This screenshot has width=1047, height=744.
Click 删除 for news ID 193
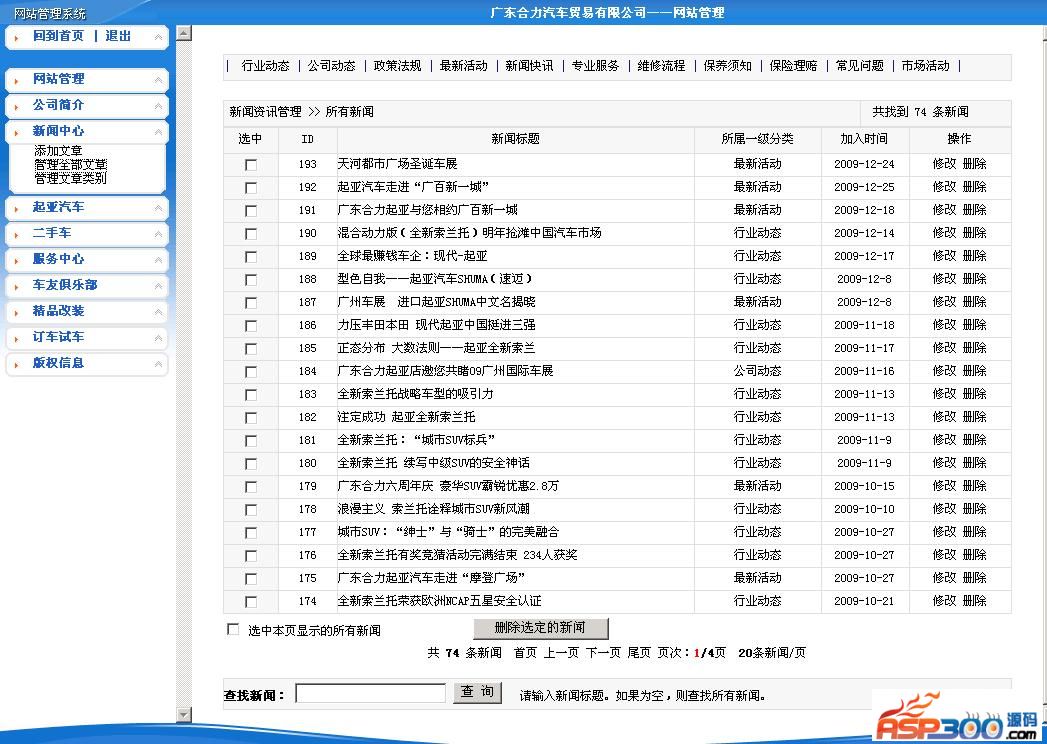(975, 164)
